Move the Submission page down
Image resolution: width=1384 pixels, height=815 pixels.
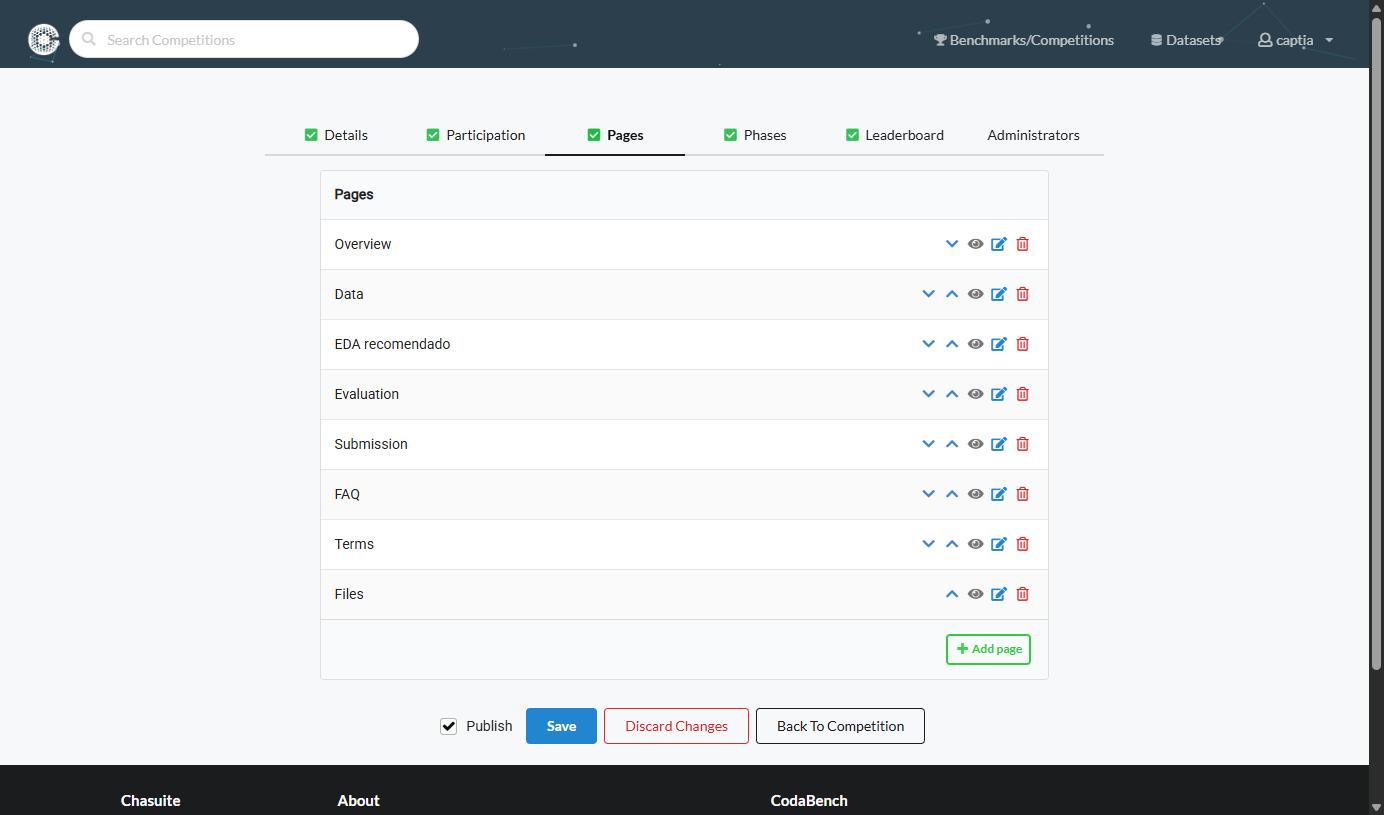pos(928,444)
